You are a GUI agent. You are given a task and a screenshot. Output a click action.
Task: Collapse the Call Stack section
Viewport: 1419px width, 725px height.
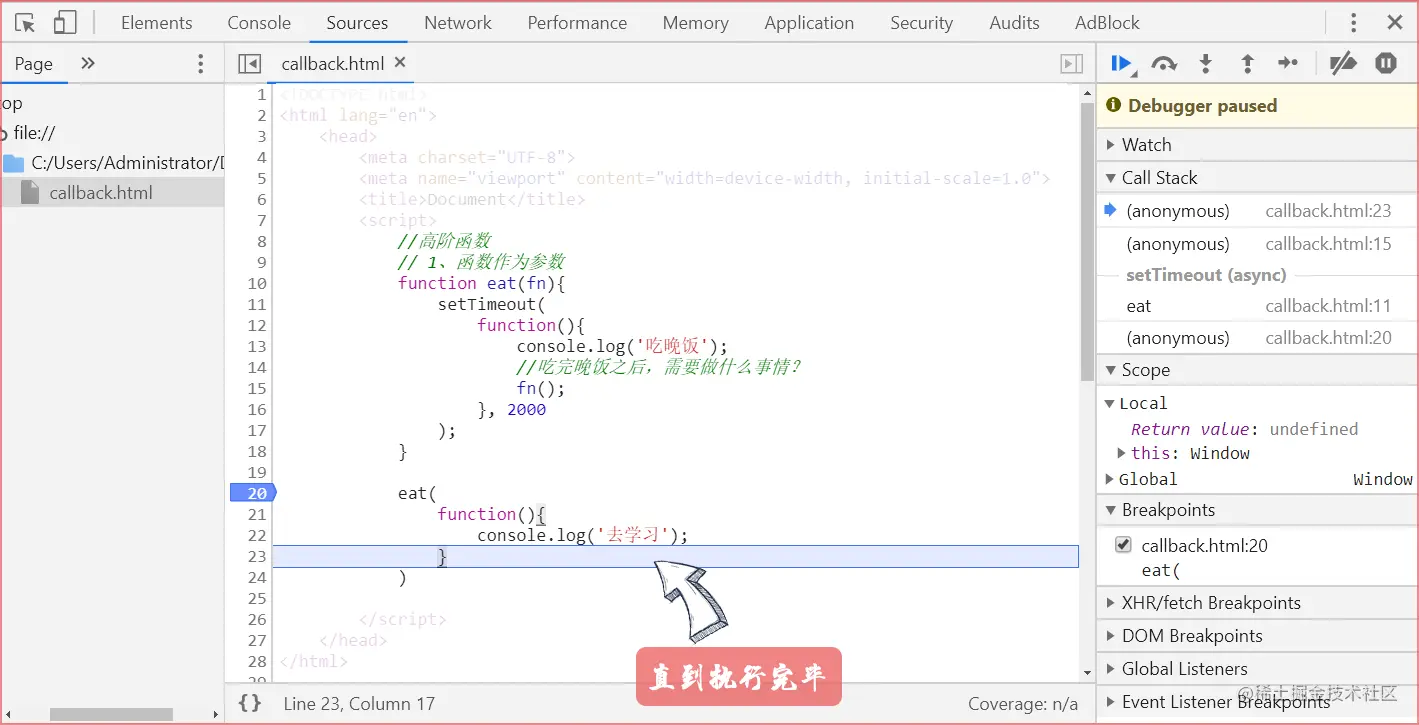[x=1258, y=178]
